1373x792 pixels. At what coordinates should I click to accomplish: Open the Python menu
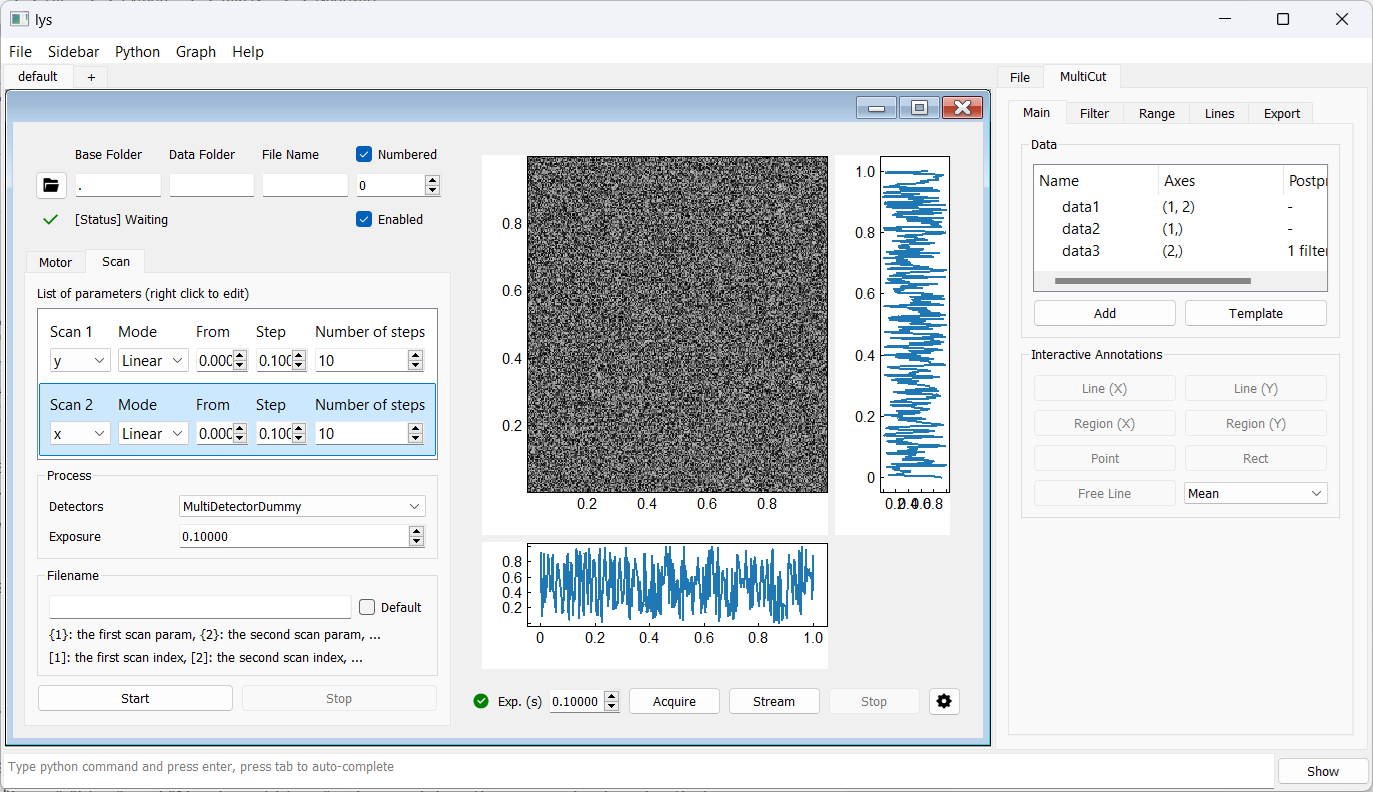137,52
